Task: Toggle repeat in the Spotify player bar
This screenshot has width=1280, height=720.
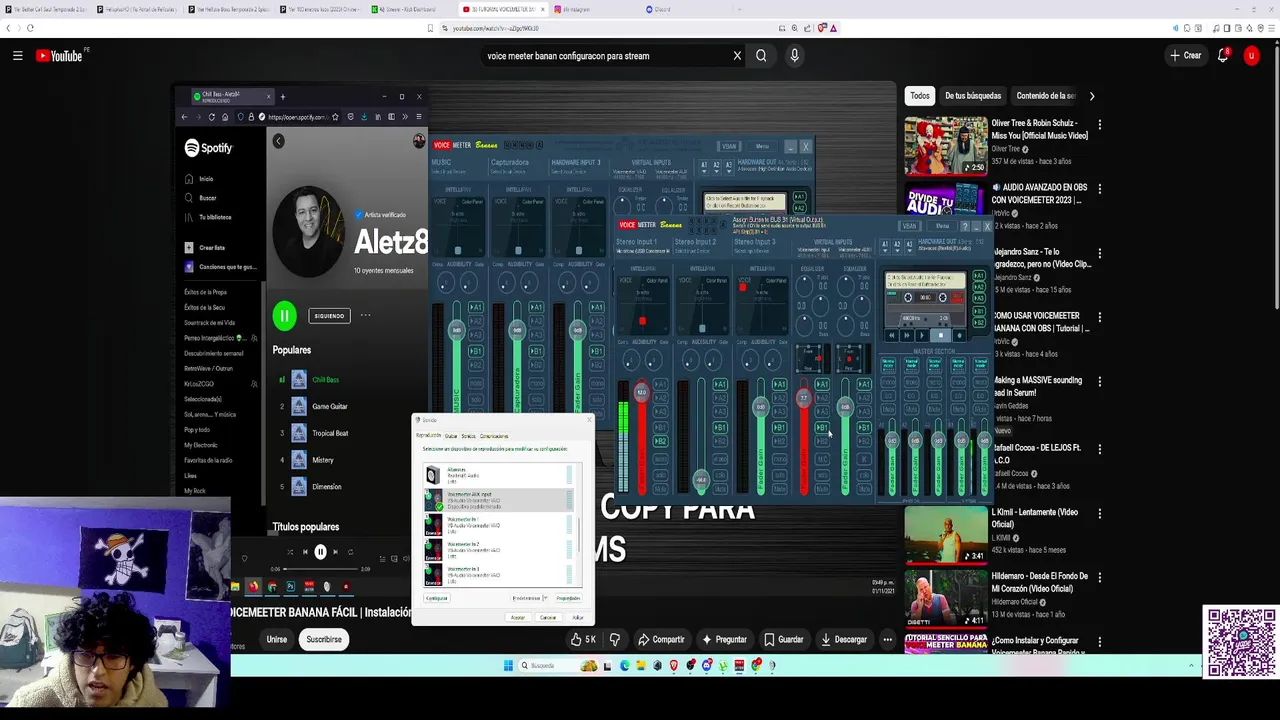Action: click(351, 552)
